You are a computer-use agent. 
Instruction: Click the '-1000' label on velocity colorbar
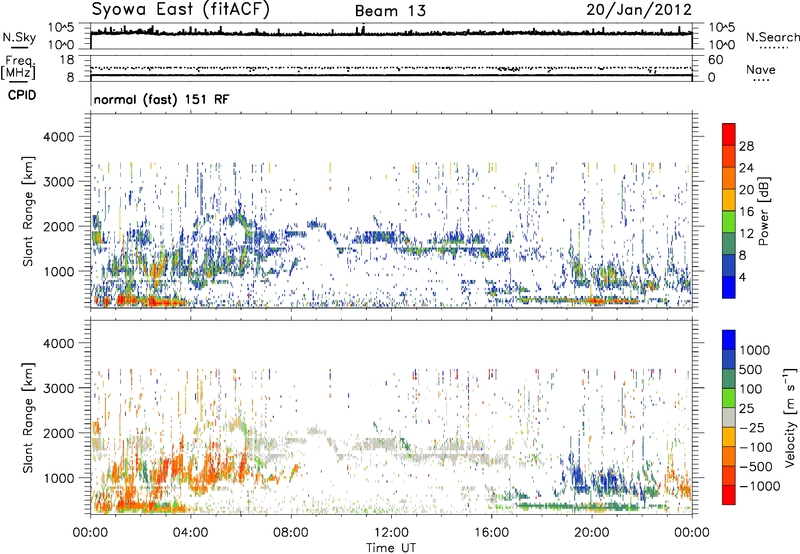point(759,486)
